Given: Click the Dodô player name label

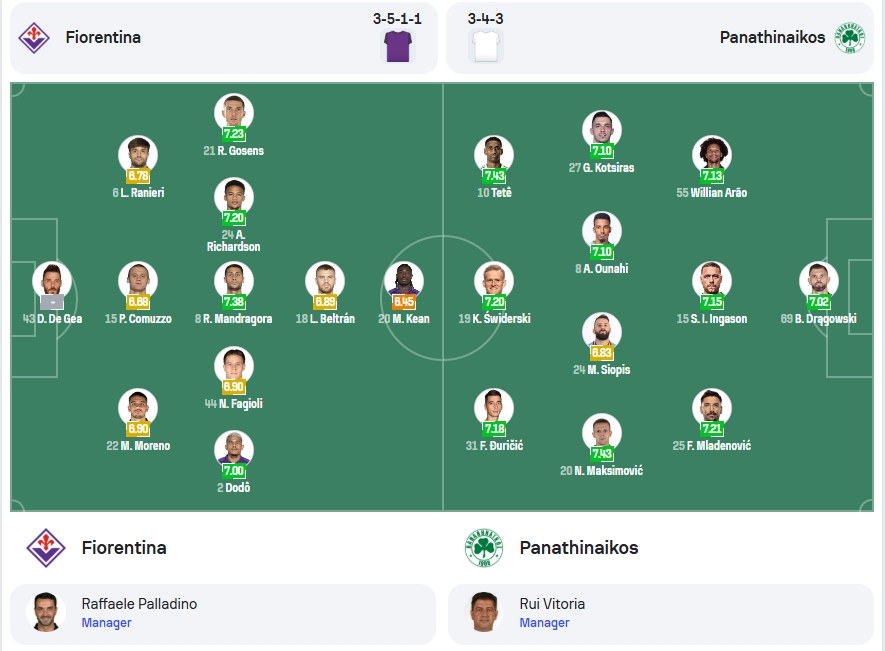Looking at the screenshot, I should (234, 488).
